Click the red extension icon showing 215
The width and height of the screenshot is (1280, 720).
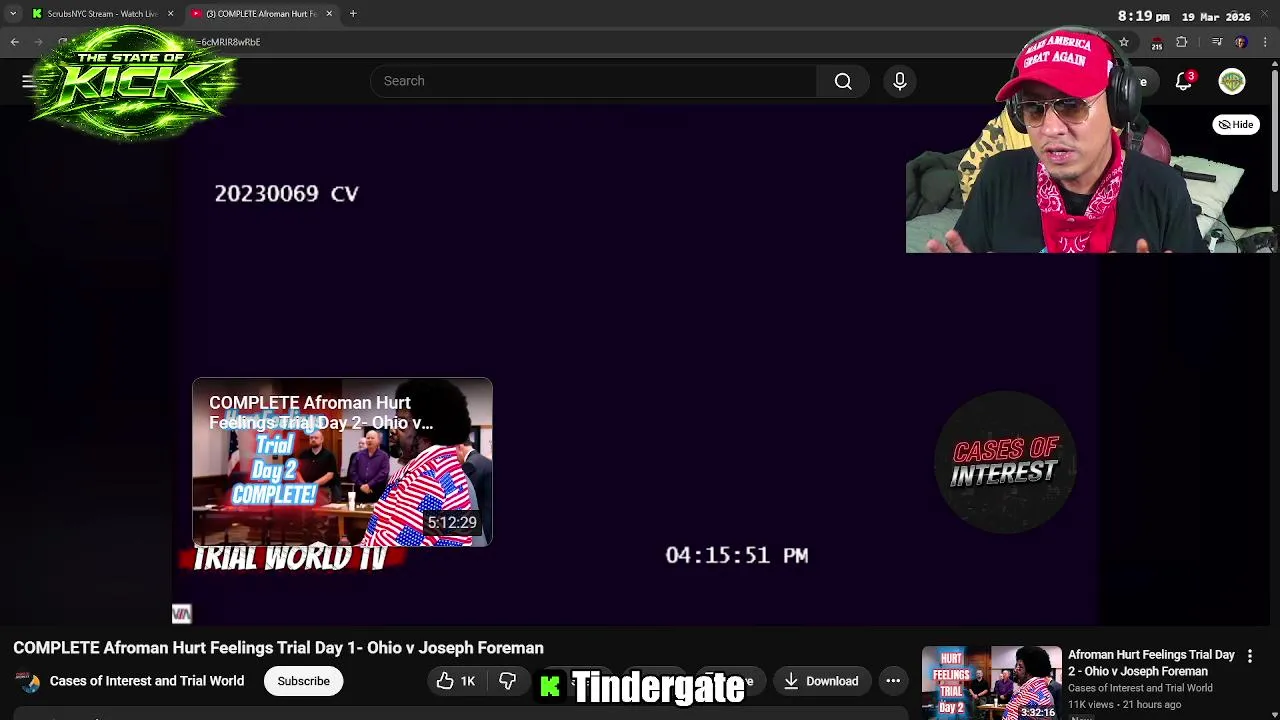tap(1156, 43)
